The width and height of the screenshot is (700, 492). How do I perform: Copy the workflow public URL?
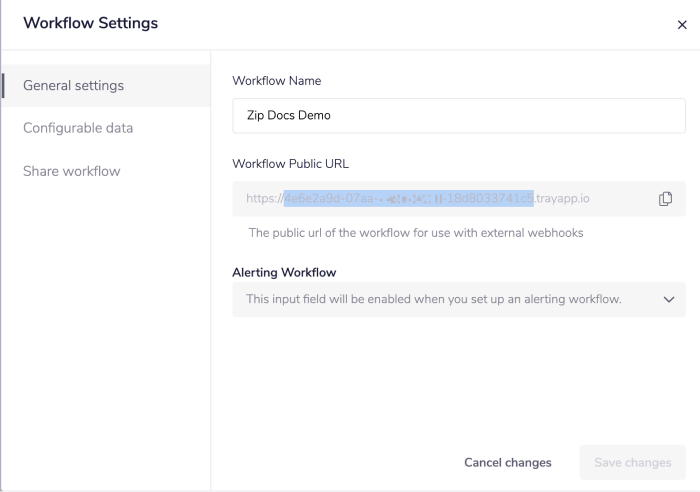665,199
